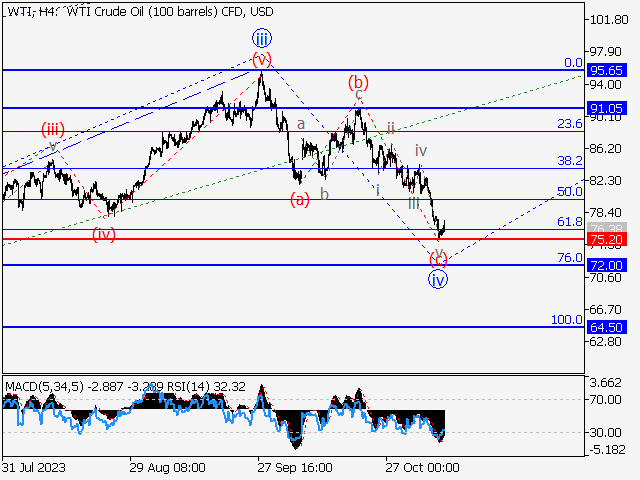Viewport: 640px width, 480px height.
Task: Click the gray wave 'a' label
Action: click(x=300, y=124)
